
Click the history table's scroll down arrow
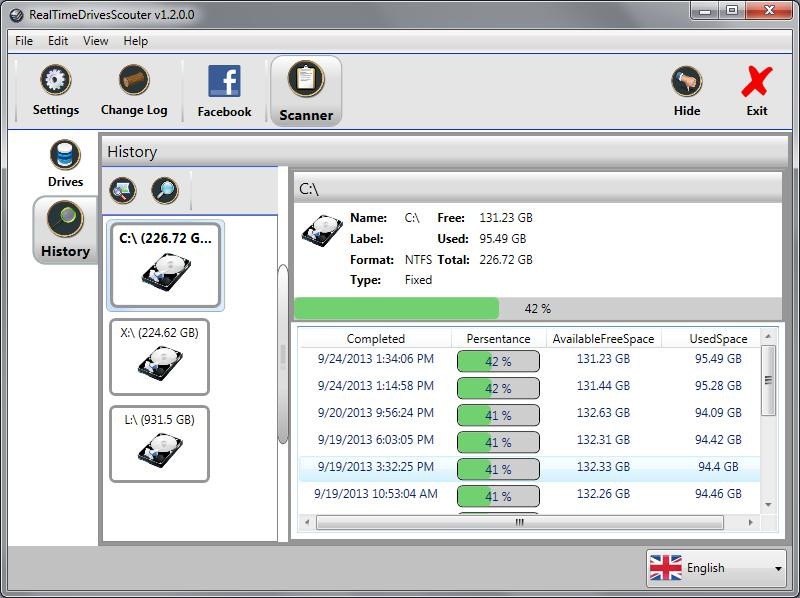click(x=768, y=505)
